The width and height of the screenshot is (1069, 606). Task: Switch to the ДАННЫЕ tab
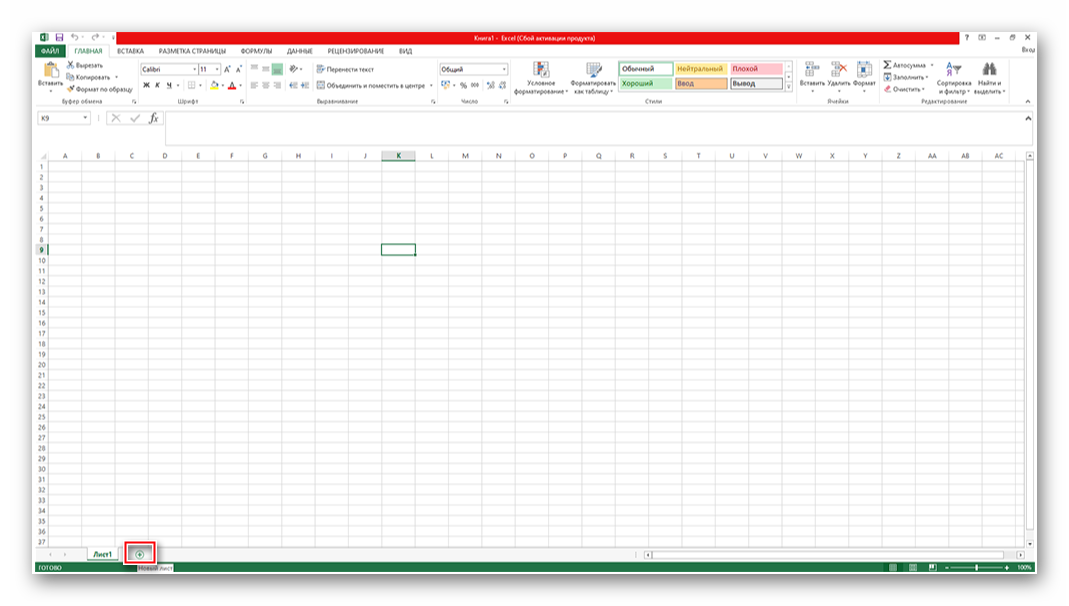pyautogui.click(x=300, y=51)
